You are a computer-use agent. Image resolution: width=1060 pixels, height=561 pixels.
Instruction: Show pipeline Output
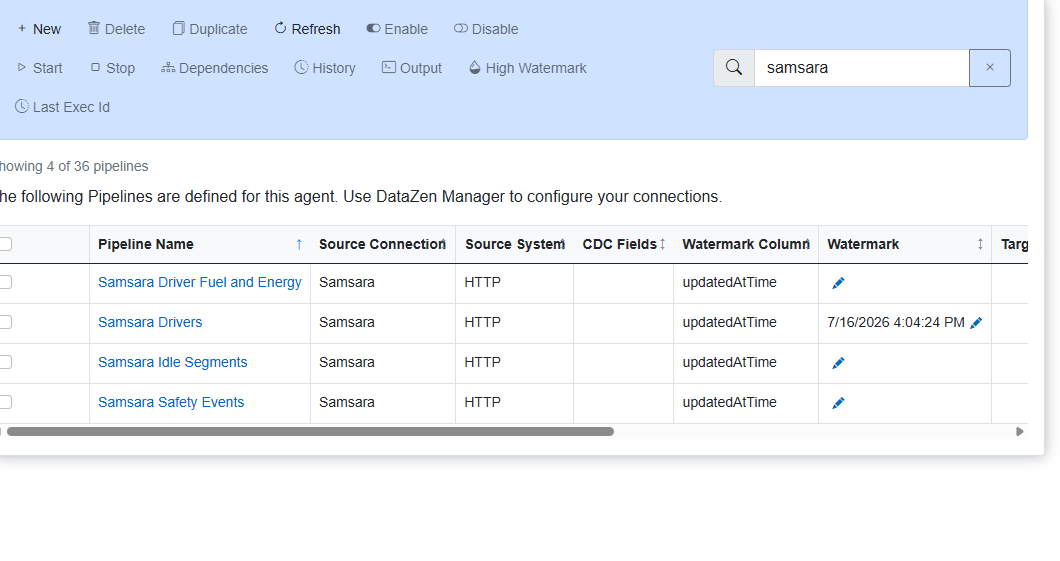click(412, 68)
